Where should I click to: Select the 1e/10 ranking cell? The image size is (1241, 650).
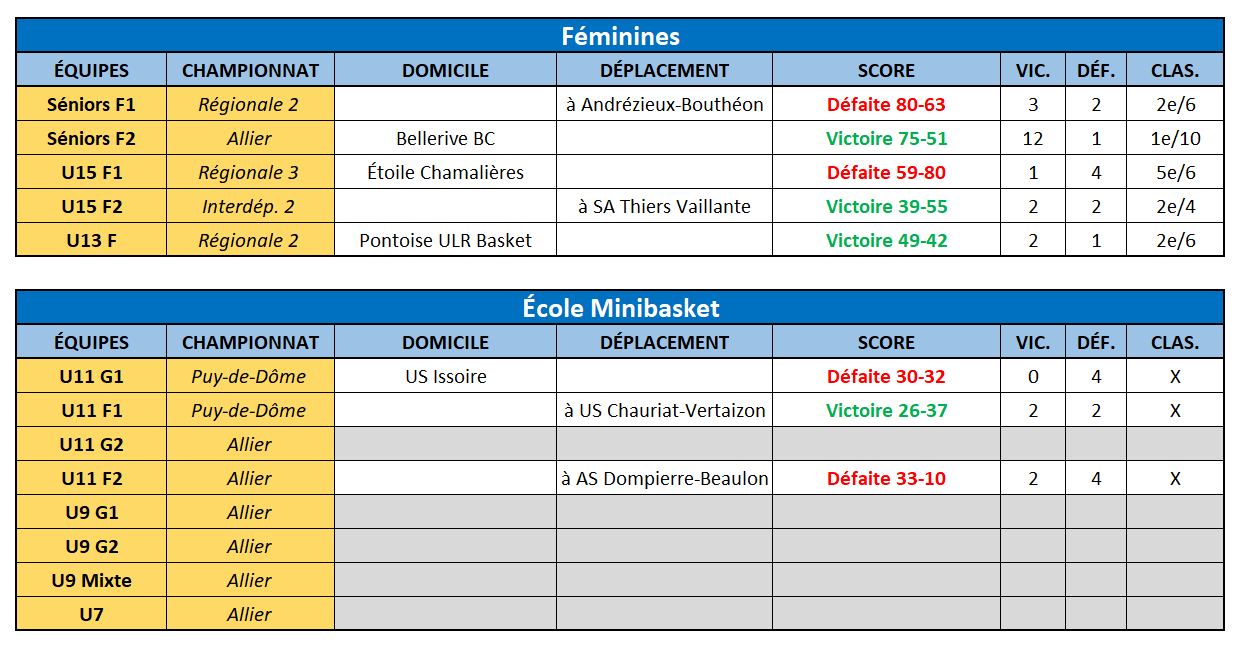tap(1175, 138)
